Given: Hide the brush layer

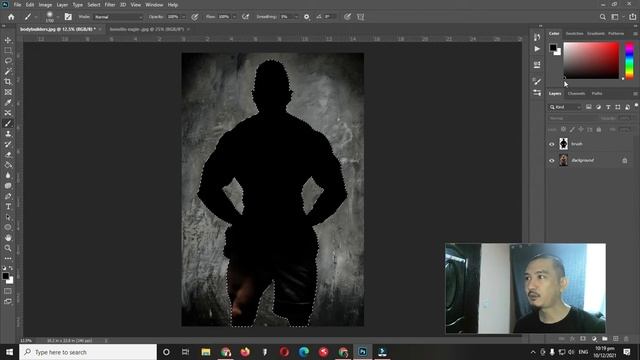Looking at the screenshot, I should coord(552,144).
